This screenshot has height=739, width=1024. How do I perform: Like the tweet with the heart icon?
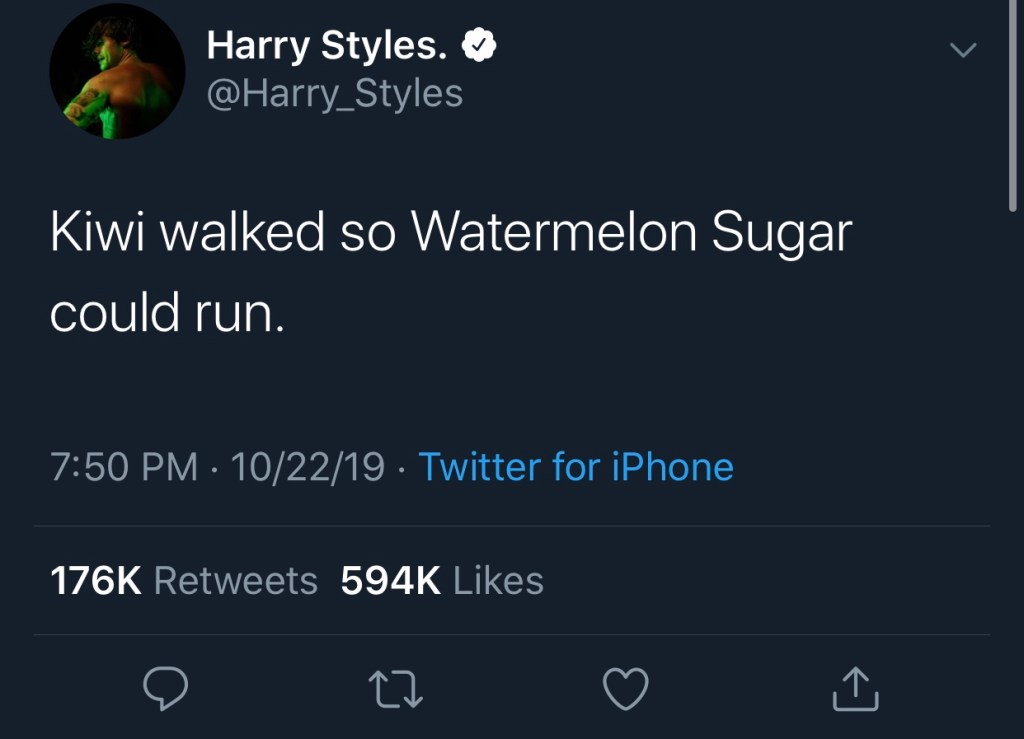[627, 688]
